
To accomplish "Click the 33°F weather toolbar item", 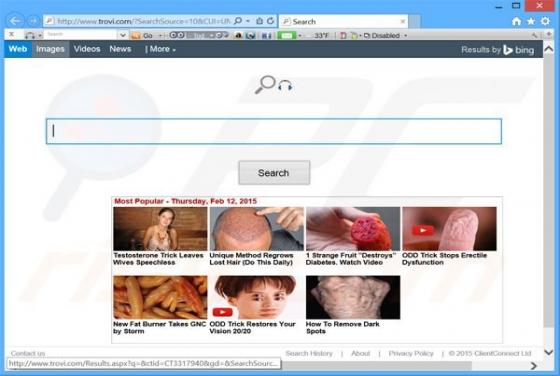I will [318, 35].
